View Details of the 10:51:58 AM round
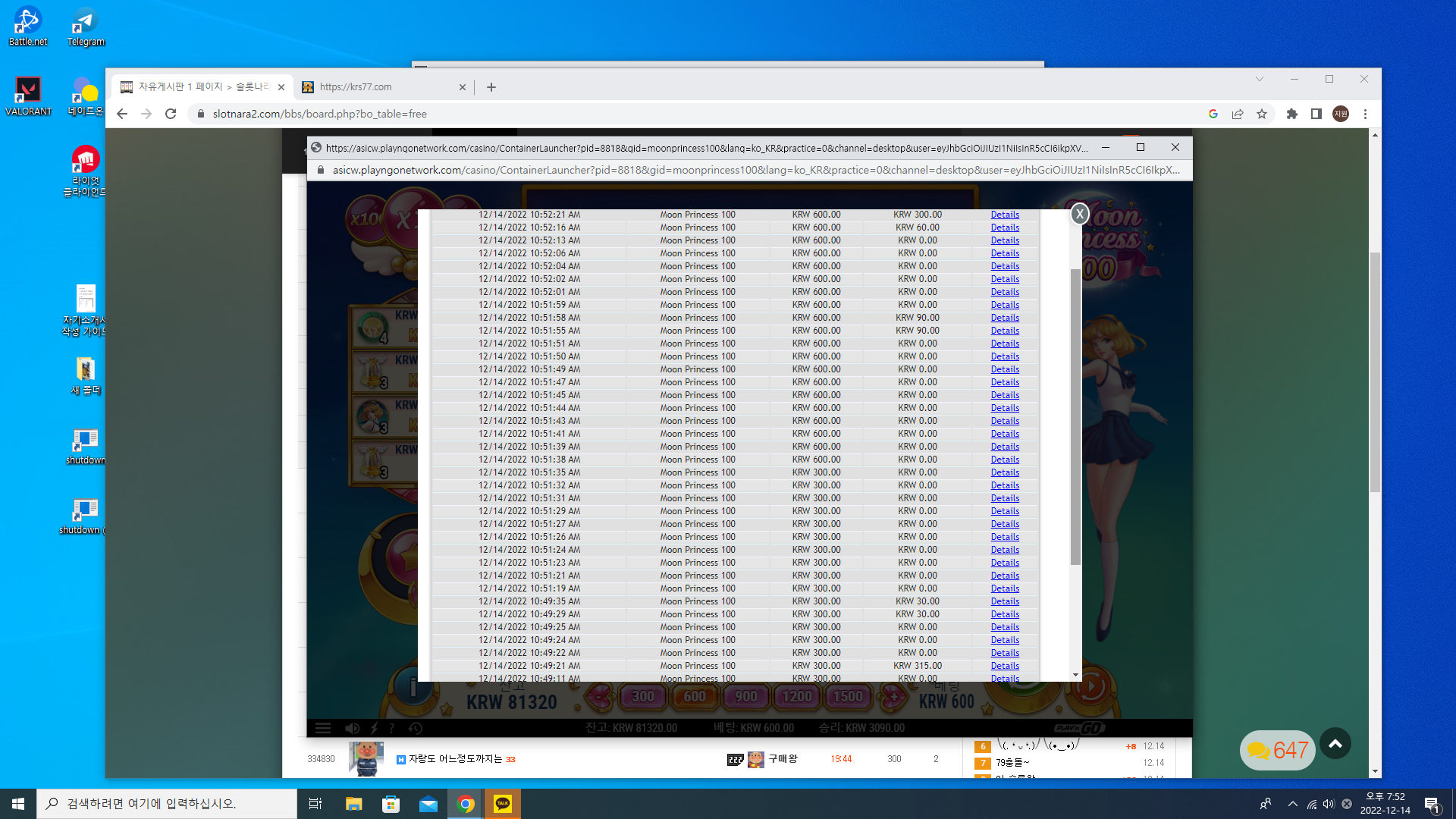 tap(1005, 318)
